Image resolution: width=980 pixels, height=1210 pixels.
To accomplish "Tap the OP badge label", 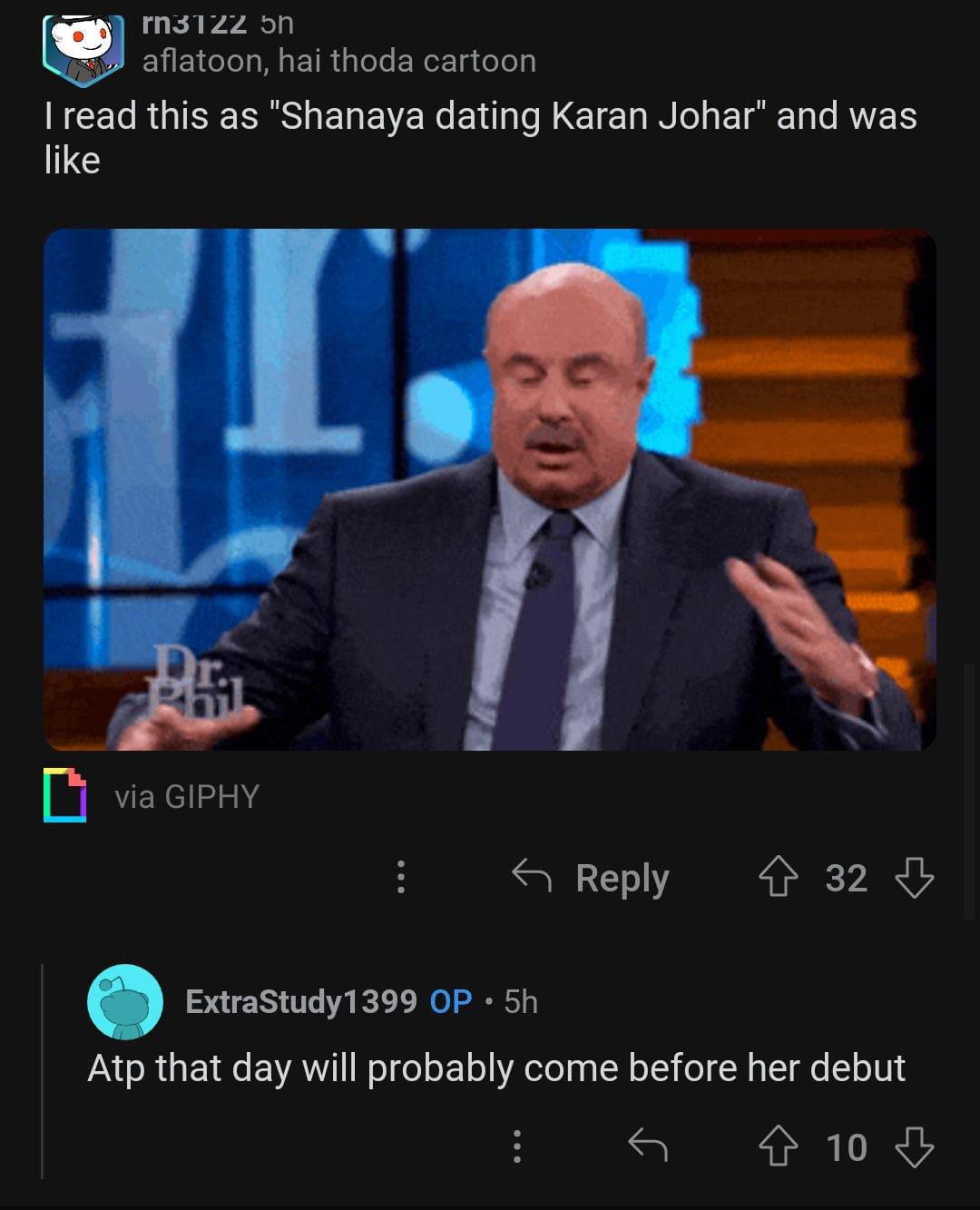I will (451, 1001).
